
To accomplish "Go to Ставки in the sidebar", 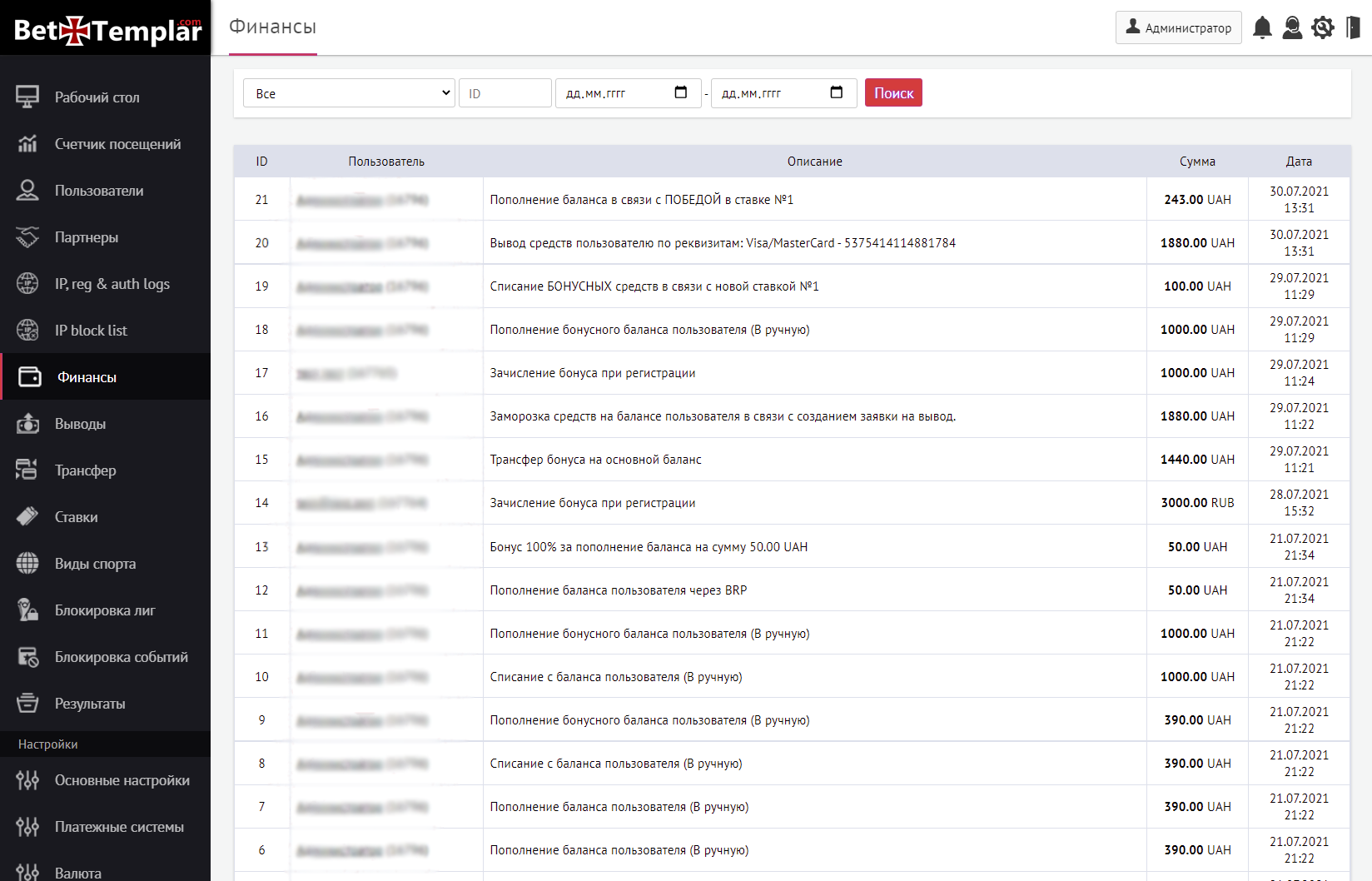I will pyautogui.click(x=77, y=517).
